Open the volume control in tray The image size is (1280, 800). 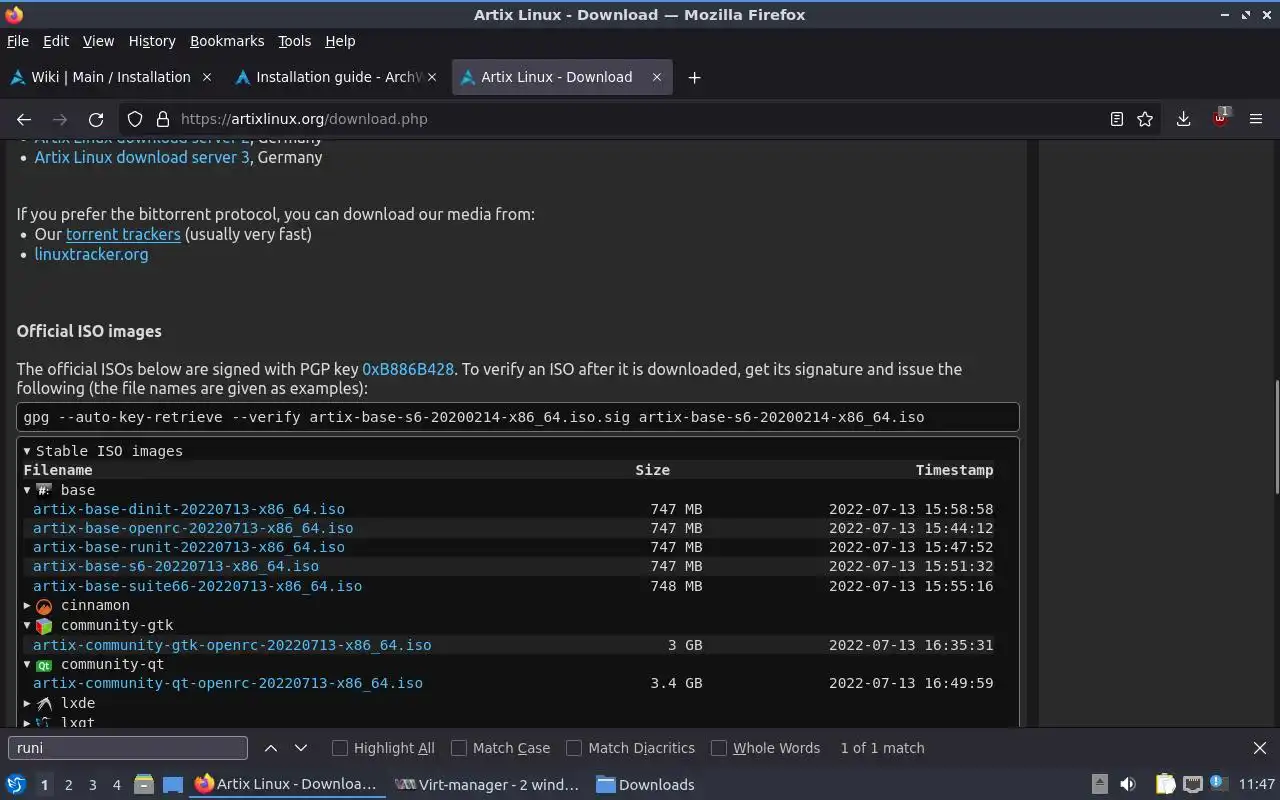click(1128, 785)
